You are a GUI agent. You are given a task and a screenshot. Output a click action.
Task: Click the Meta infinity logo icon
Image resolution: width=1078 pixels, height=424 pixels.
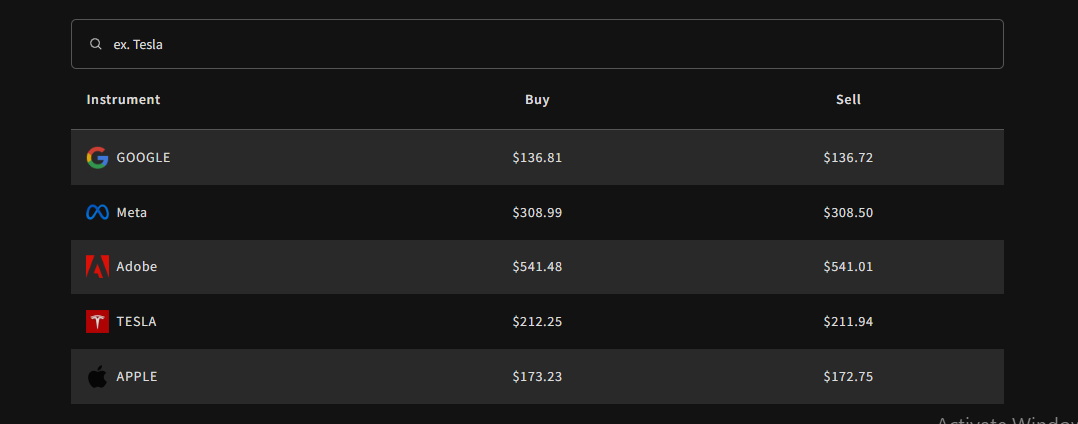(97, 212)
